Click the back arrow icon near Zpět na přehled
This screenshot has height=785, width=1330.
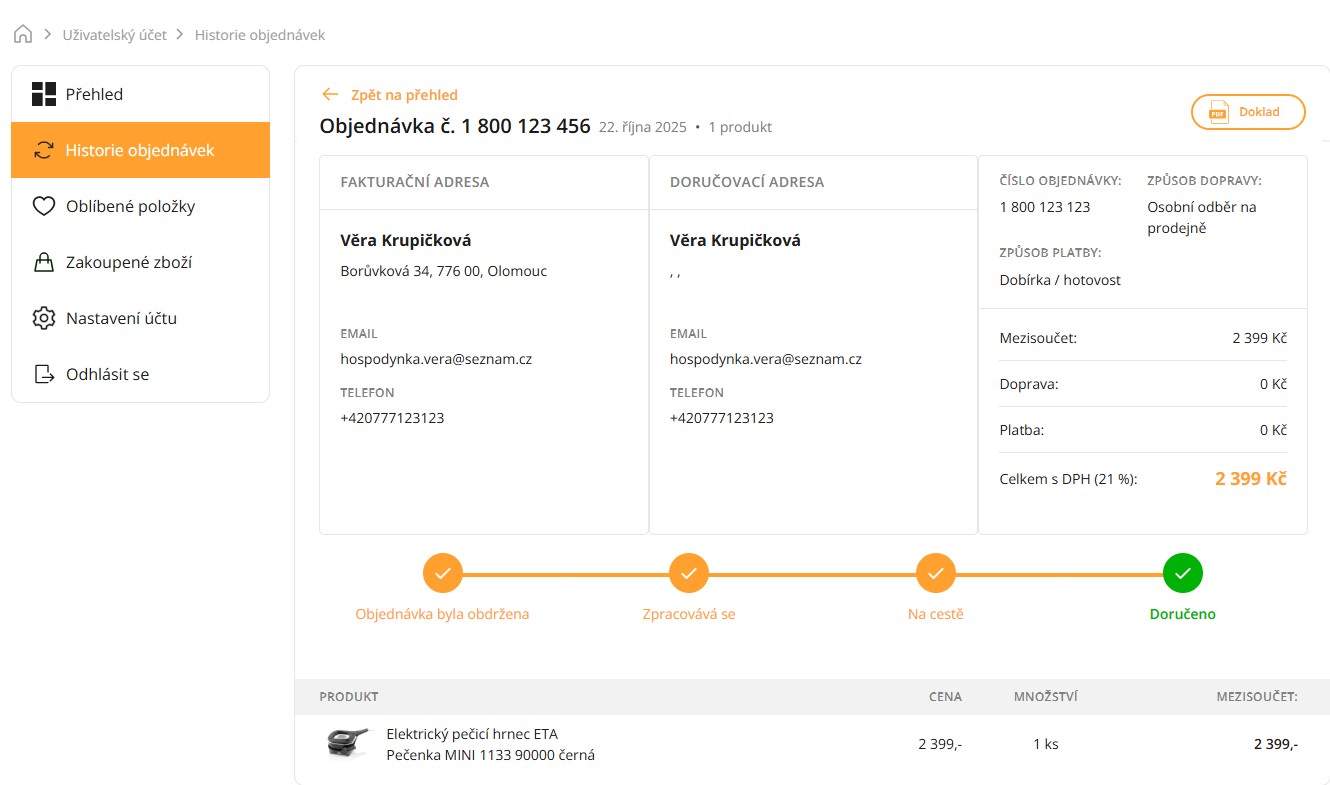(330, 95)
